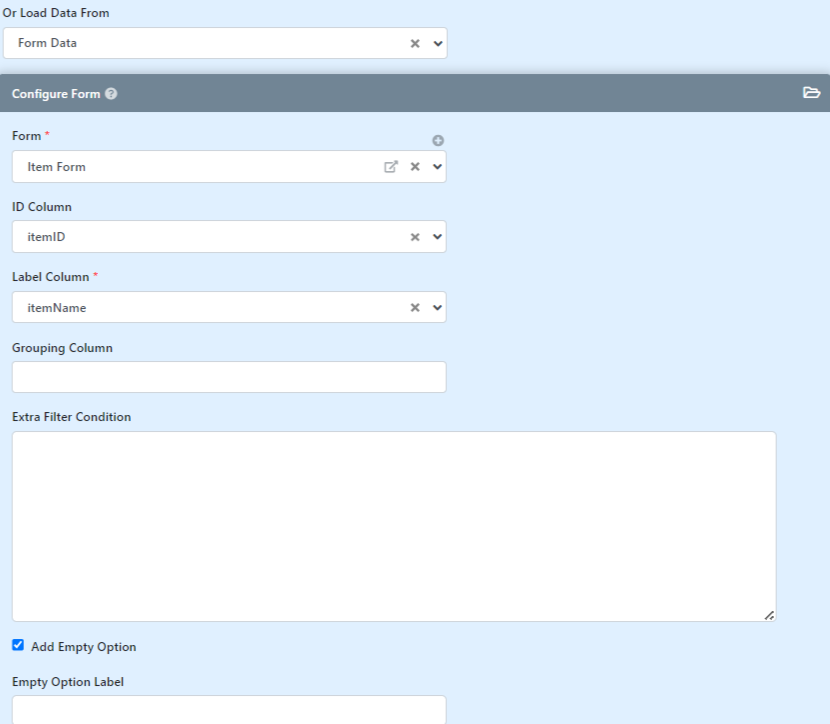830x724 pixels.
Task: Clear the itemID selection
Action: click(415, 237)
